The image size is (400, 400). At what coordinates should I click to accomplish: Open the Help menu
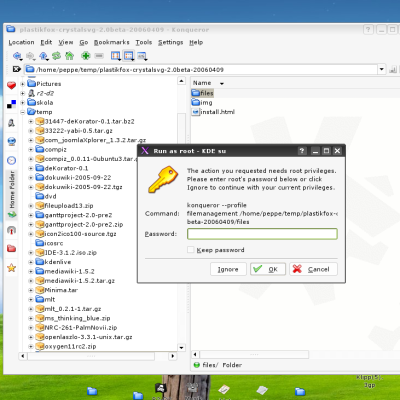196,42
